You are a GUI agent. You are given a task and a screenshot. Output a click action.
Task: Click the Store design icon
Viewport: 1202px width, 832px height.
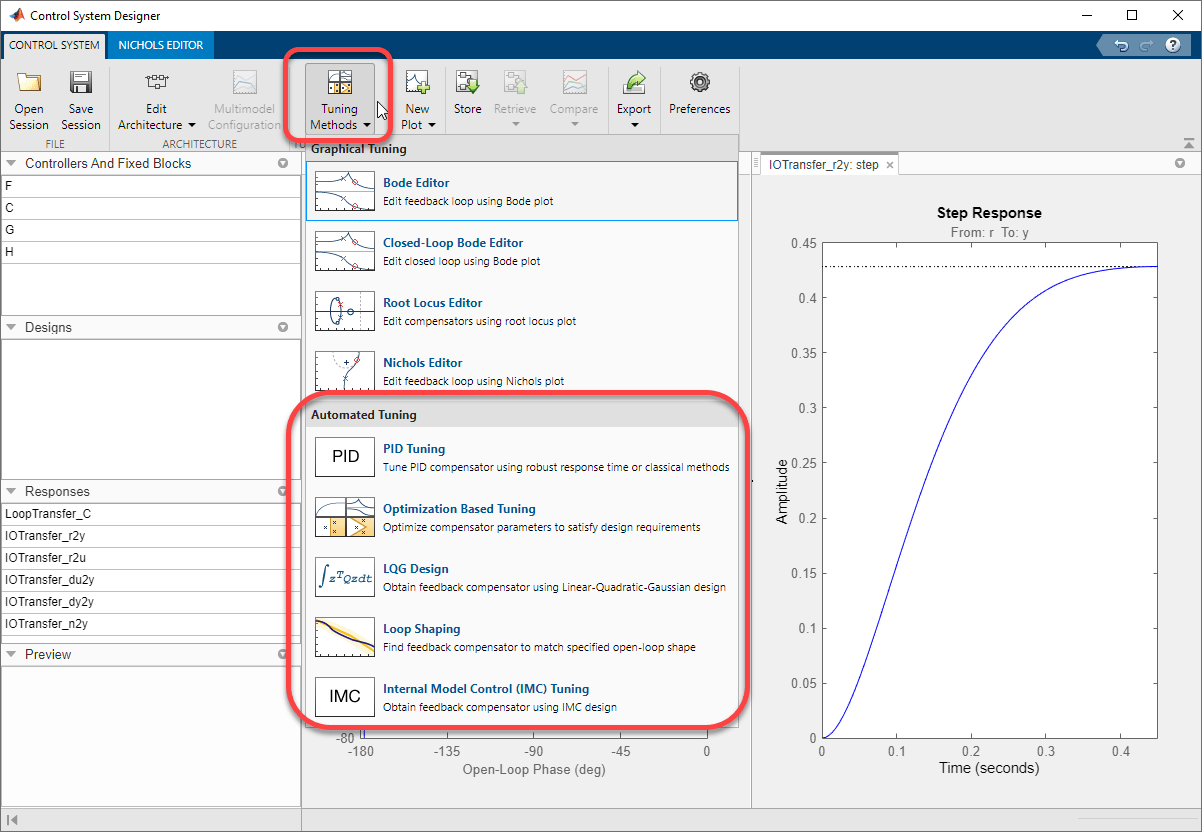[x=467, y=83]
